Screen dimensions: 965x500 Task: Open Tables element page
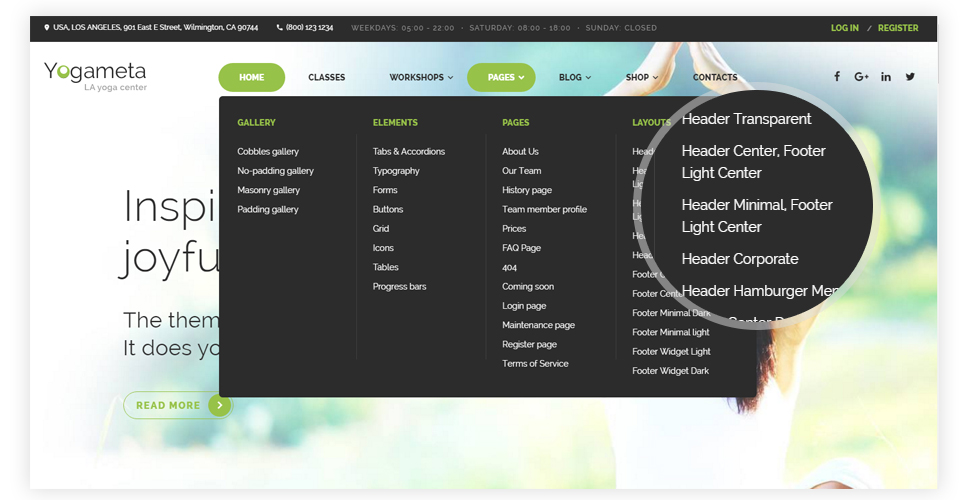[385, 267]
